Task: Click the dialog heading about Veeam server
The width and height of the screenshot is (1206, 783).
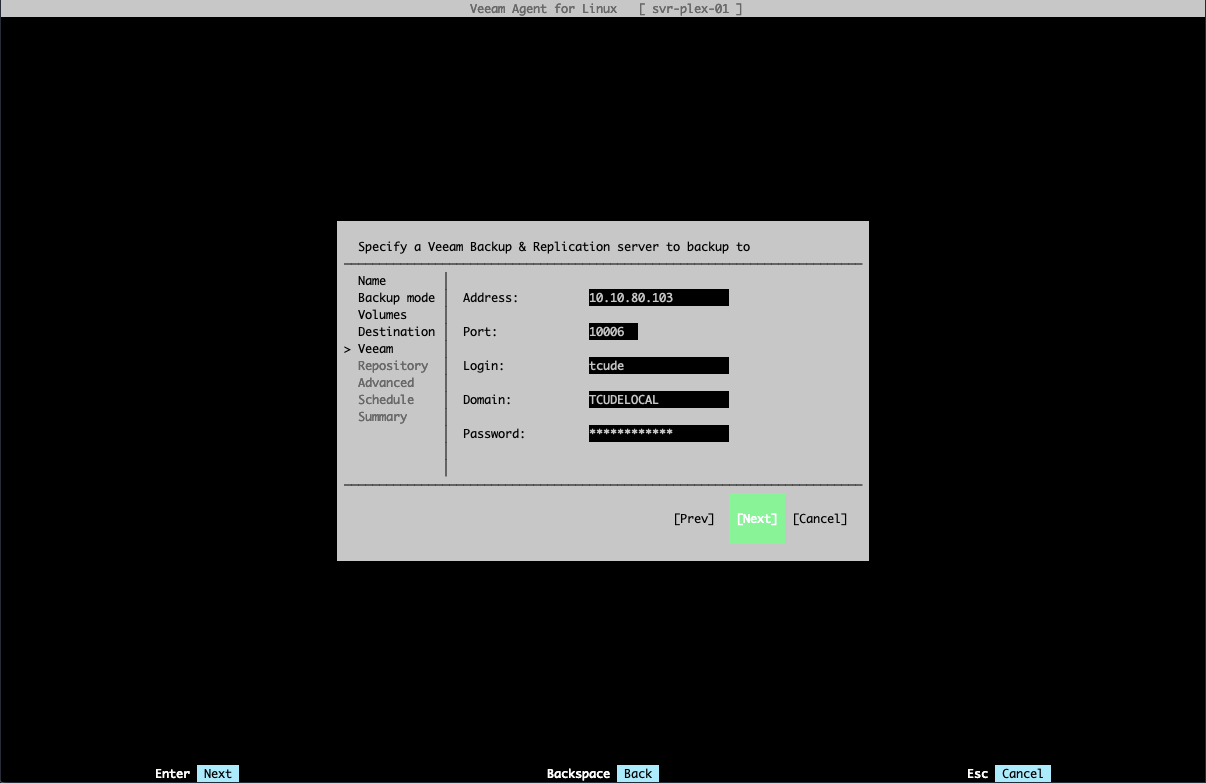Action: [x=554, y=247]
